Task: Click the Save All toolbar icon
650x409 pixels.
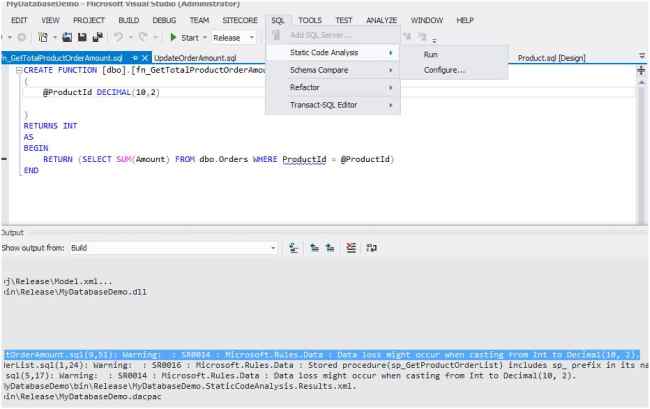Action: point(98,37)
